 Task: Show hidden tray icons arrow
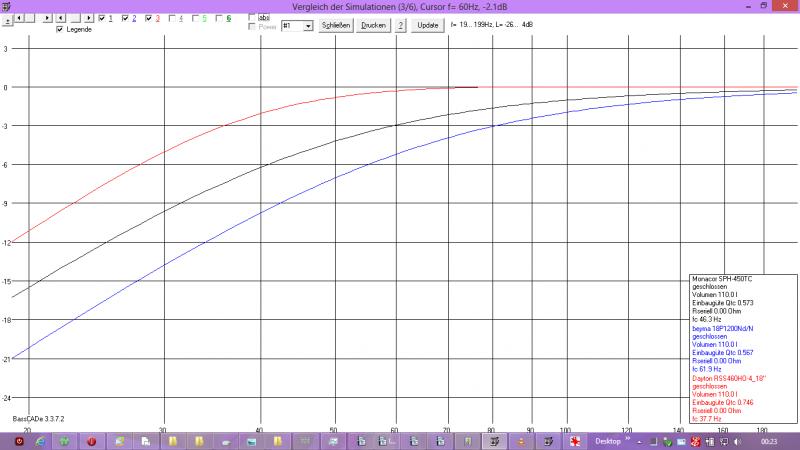tap(640, 442)
